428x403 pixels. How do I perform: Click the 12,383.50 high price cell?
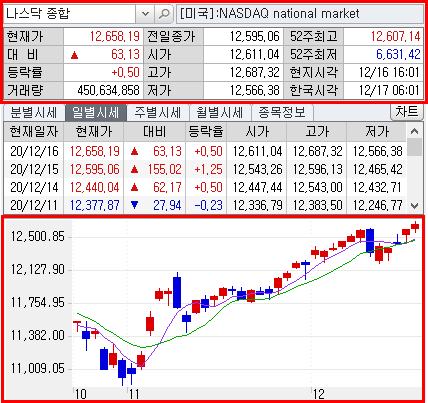coord(318,205)
